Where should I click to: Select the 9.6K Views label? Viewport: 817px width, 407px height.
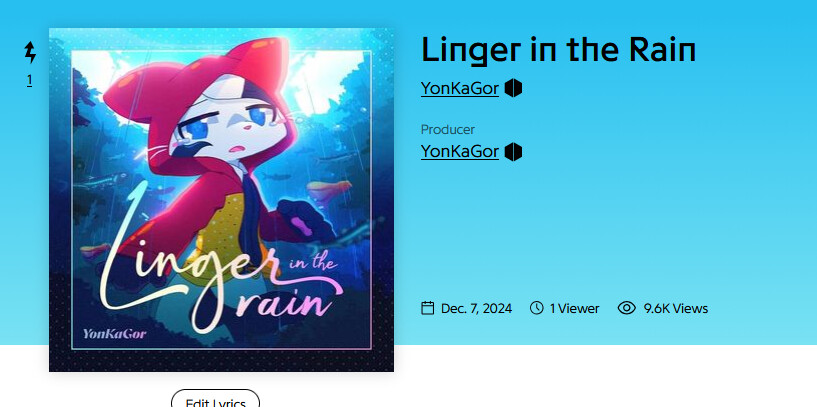pyautogui.click(x=675, y=309)
